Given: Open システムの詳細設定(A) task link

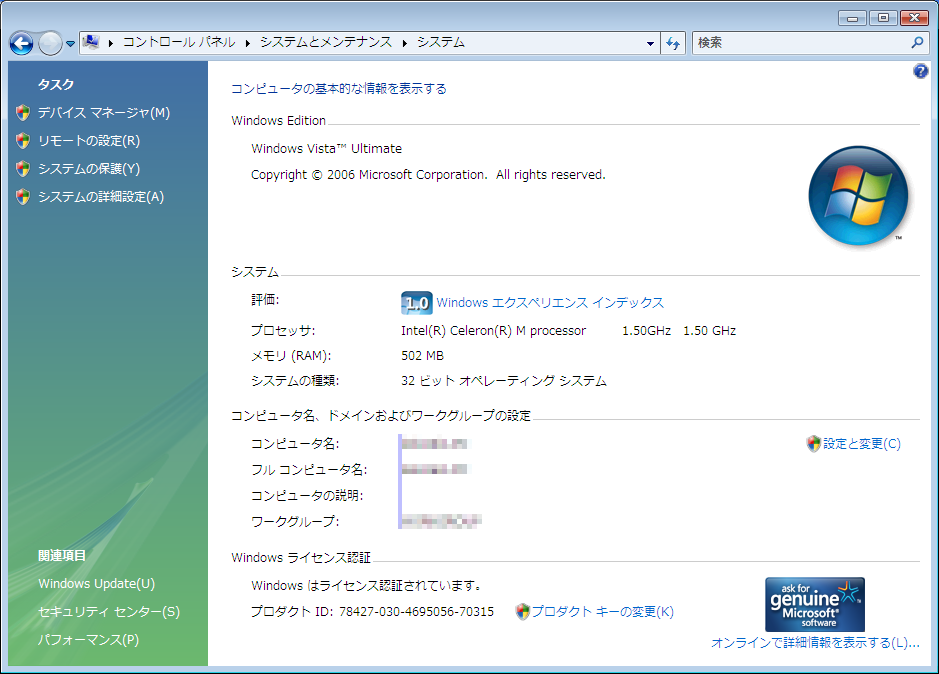Looking at the screenshot, I should coord(101,197).
